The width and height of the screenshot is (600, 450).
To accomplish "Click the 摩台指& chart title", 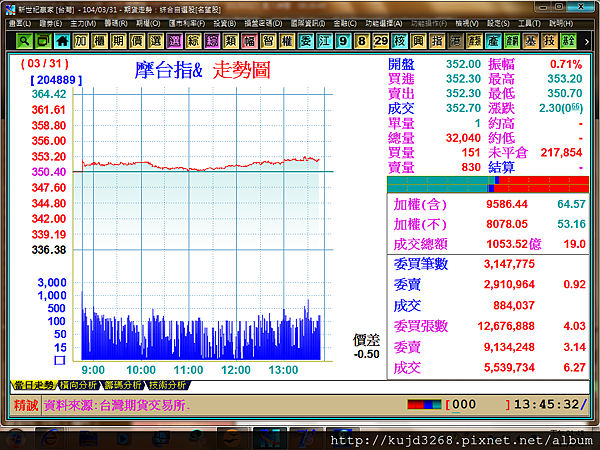I will click(168, 70).
